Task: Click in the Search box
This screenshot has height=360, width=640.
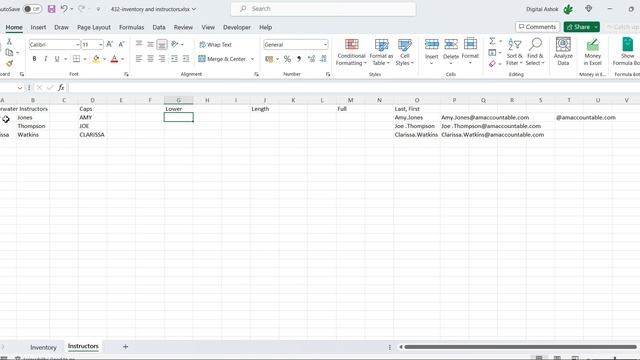Action: point(323,9)
